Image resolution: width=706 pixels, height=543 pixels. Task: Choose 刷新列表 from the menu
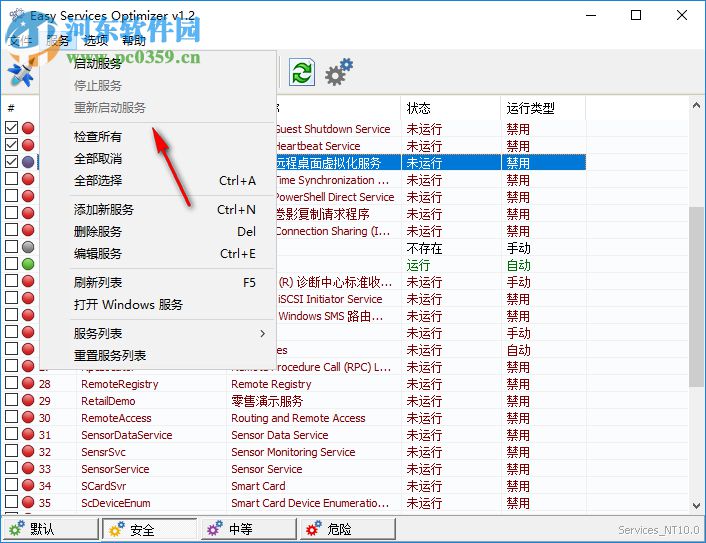158,282
